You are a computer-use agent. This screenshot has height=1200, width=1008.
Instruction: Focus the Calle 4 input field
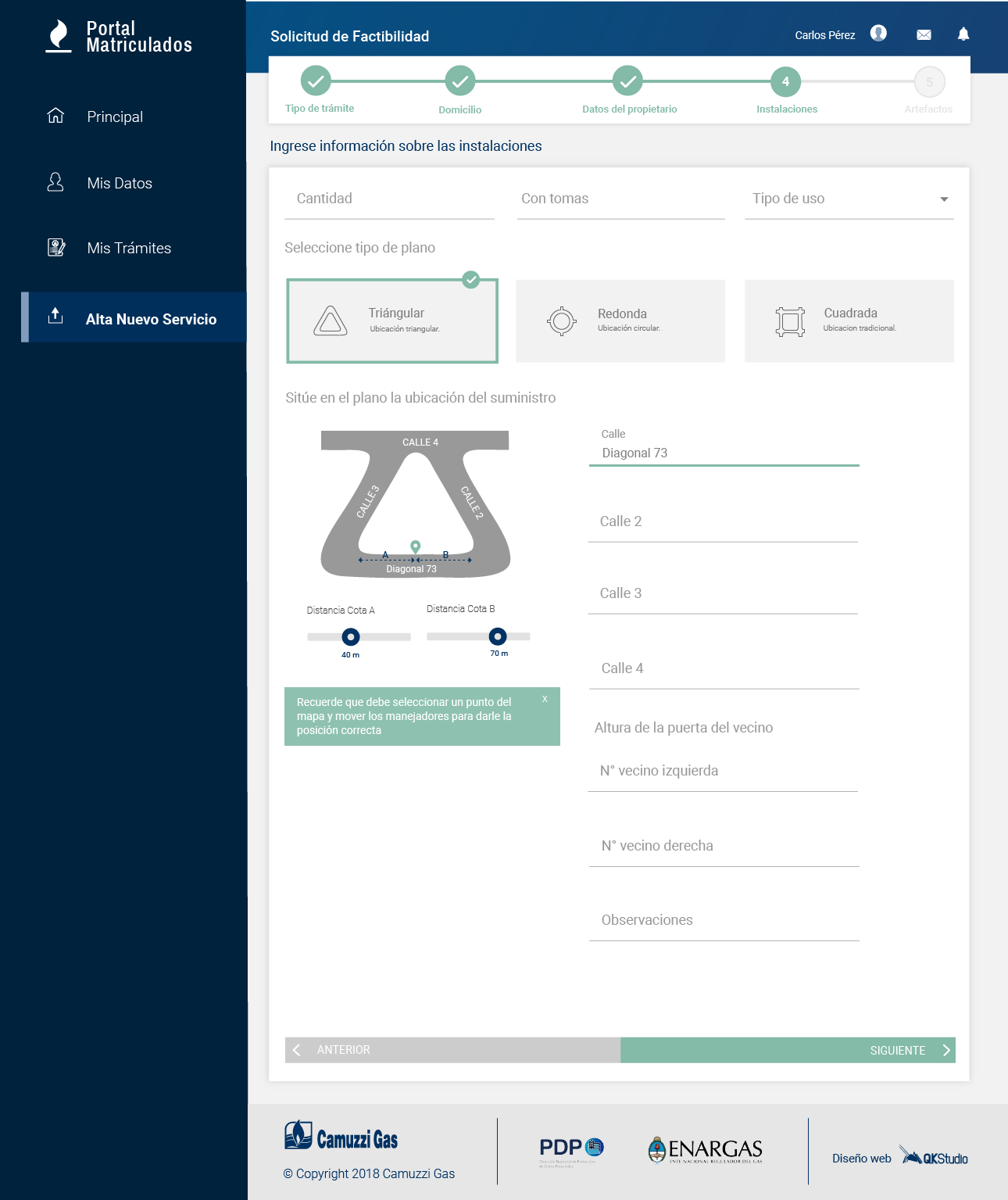coord(724,669)
